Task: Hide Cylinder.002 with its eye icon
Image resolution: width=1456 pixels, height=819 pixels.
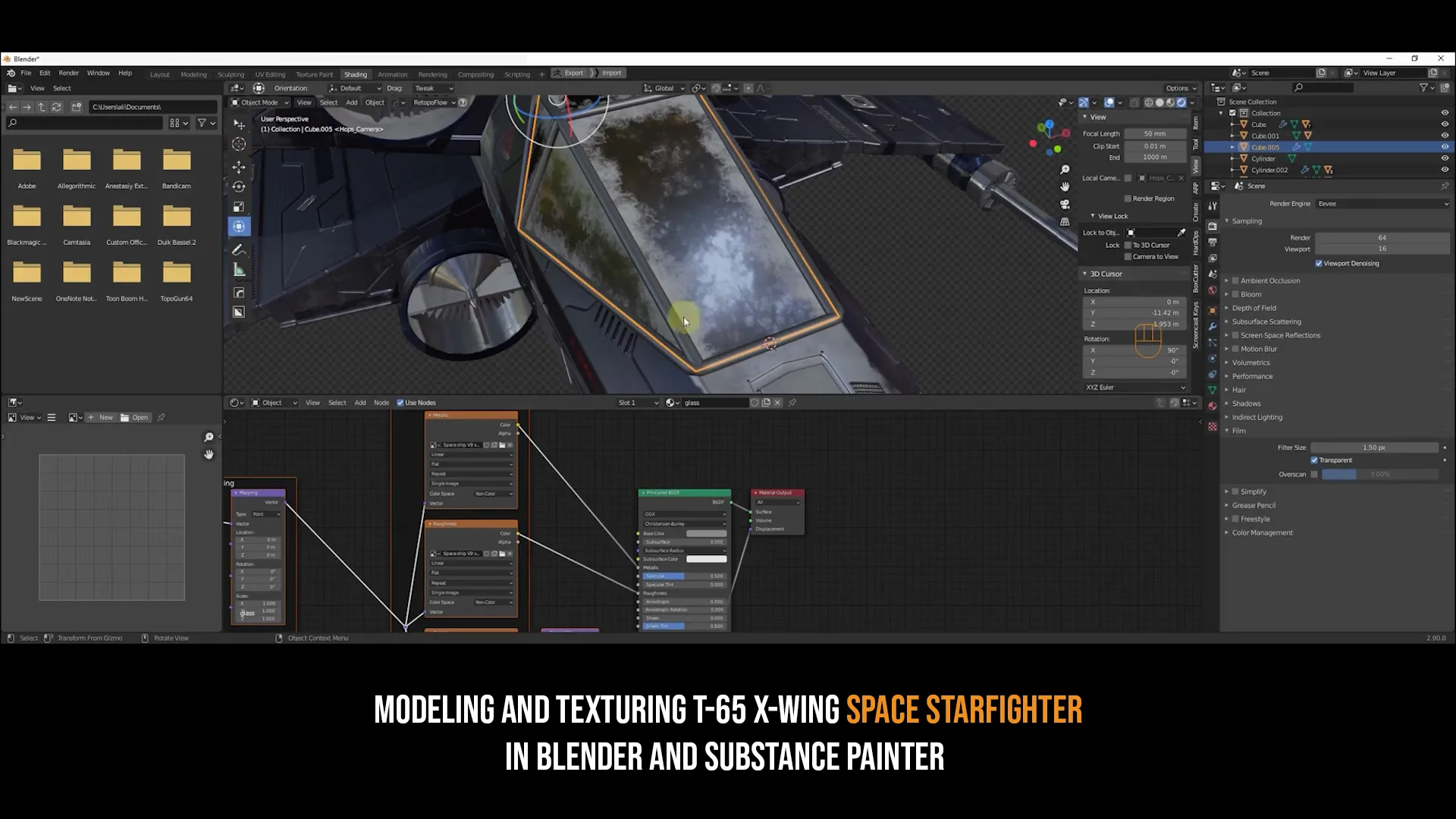Action: pos(1445,170)
